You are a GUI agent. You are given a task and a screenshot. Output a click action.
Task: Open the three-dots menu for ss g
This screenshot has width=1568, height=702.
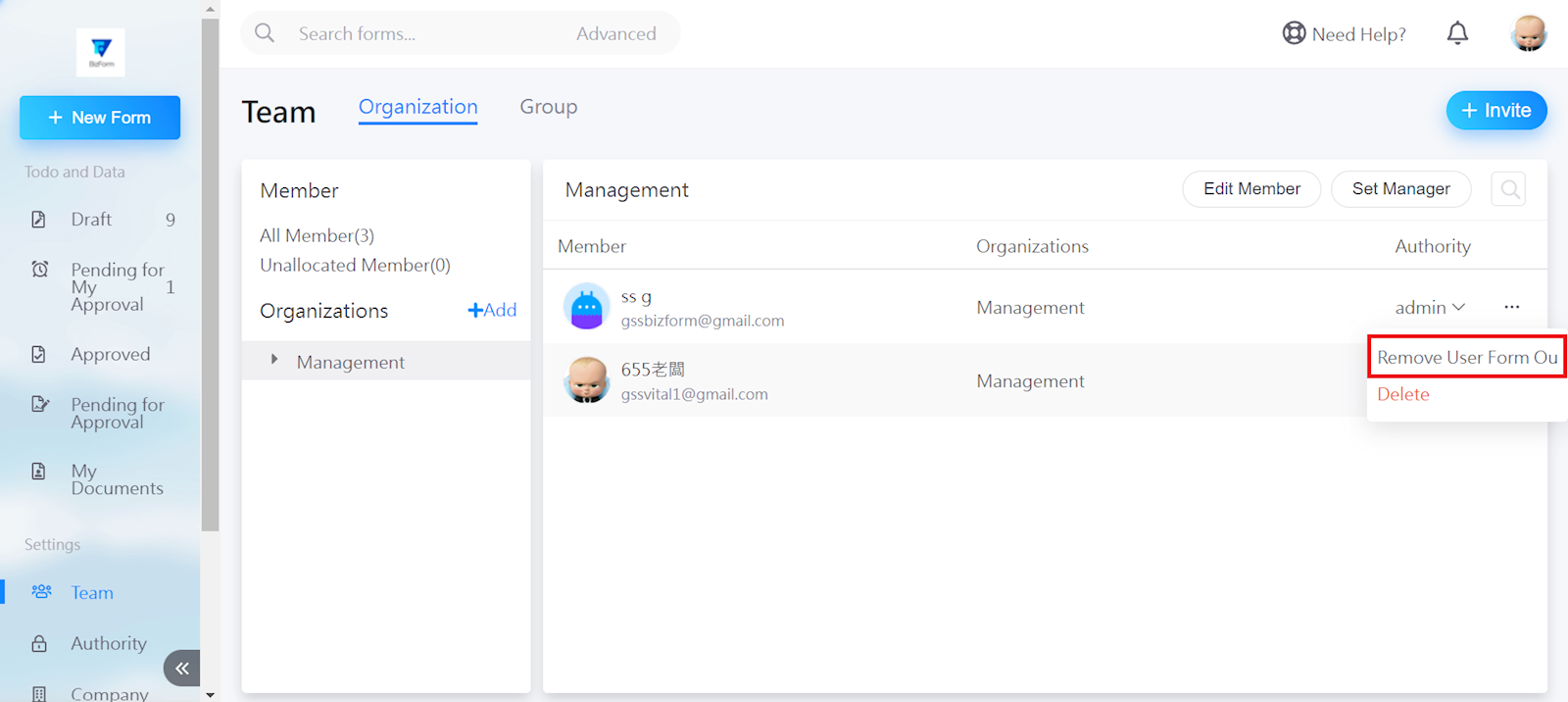(x=1511, y=308)
